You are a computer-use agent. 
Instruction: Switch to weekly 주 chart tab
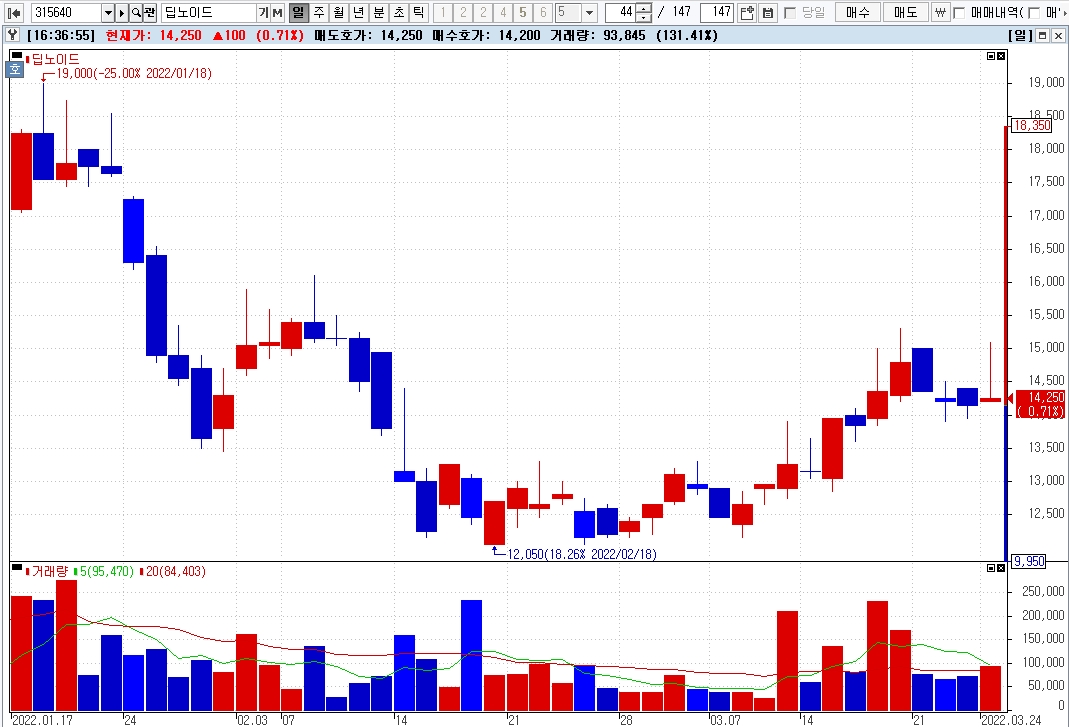[x=319, y=12]
